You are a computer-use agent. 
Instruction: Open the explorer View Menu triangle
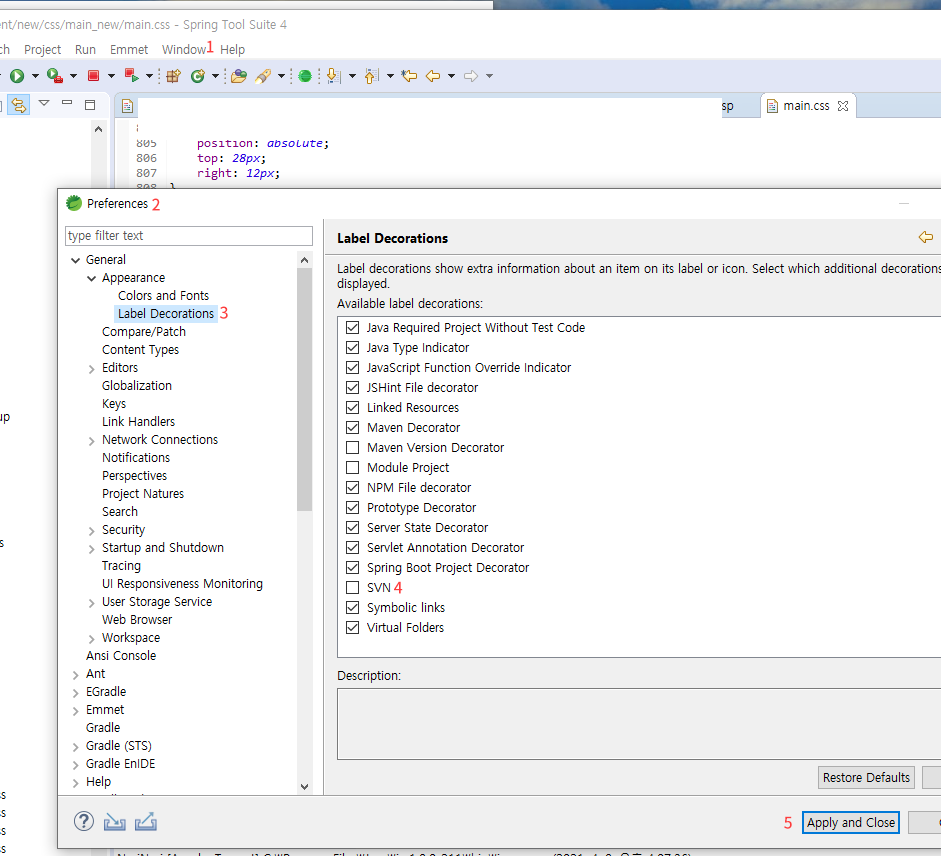[44, 103]
